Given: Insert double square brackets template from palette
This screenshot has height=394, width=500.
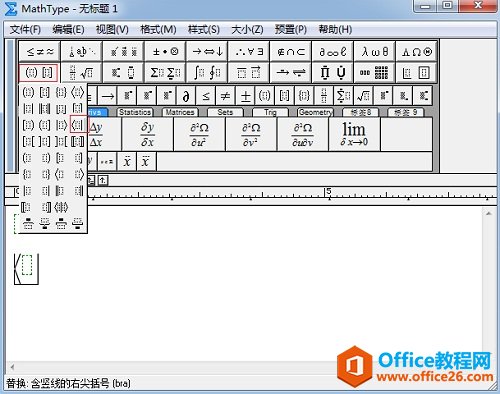Looking at the screenshot, I should click(78, 142).
